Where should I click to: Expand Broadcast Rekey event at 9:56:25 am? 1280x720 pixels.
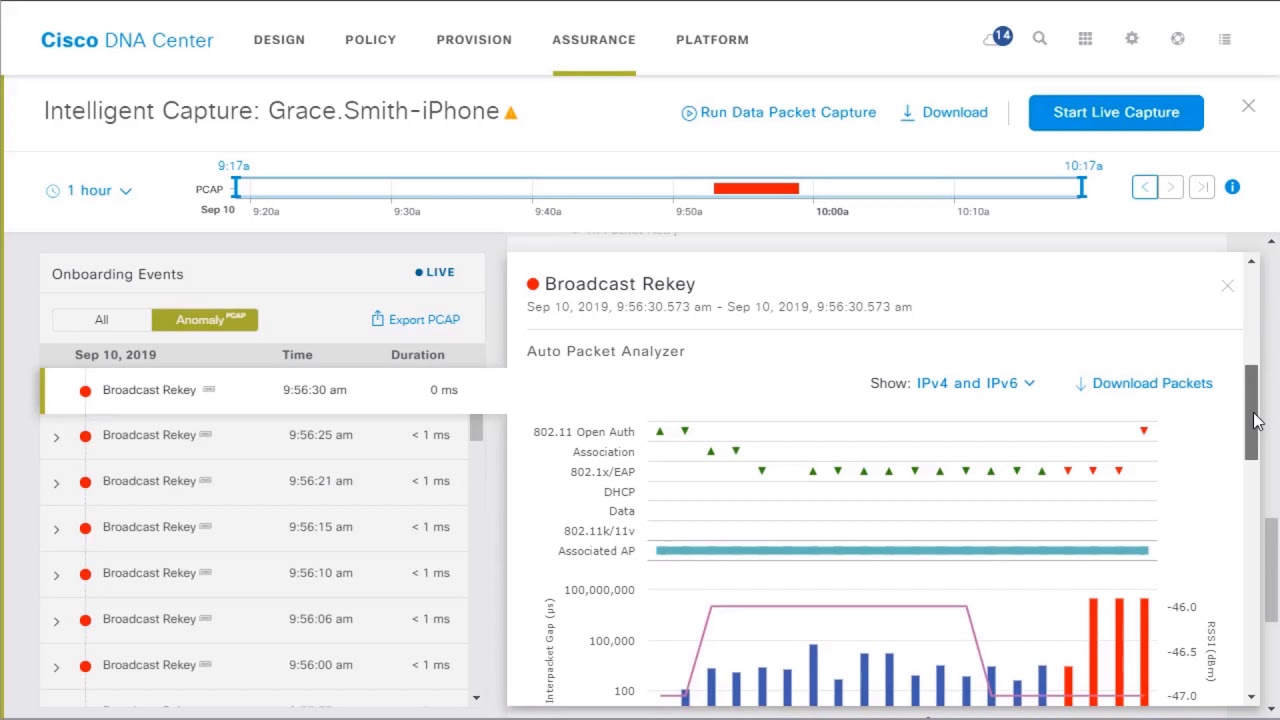[x=56, y=437]
